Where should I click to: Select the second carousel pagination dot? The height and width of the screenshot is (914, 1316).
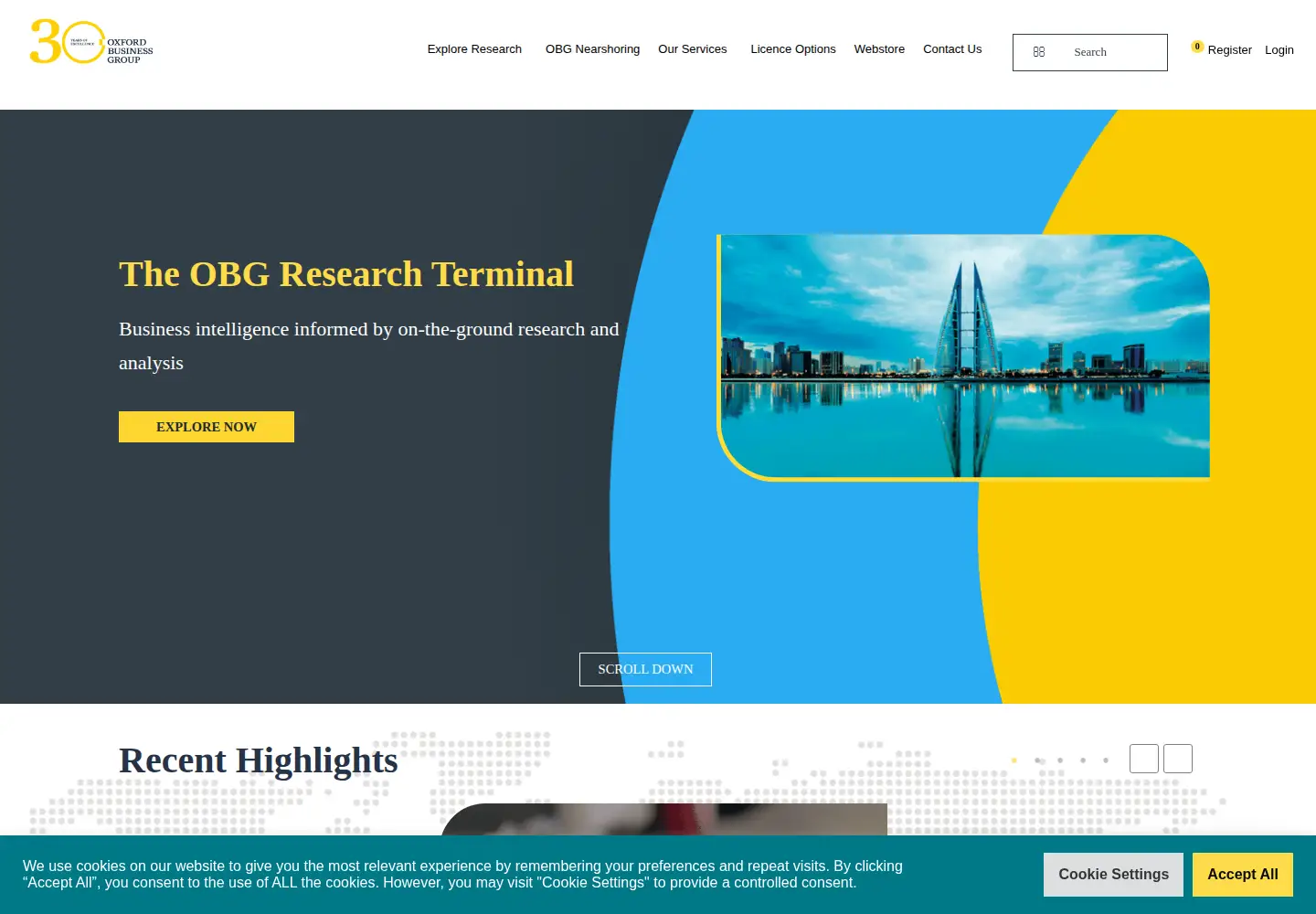coord(1037,760)
